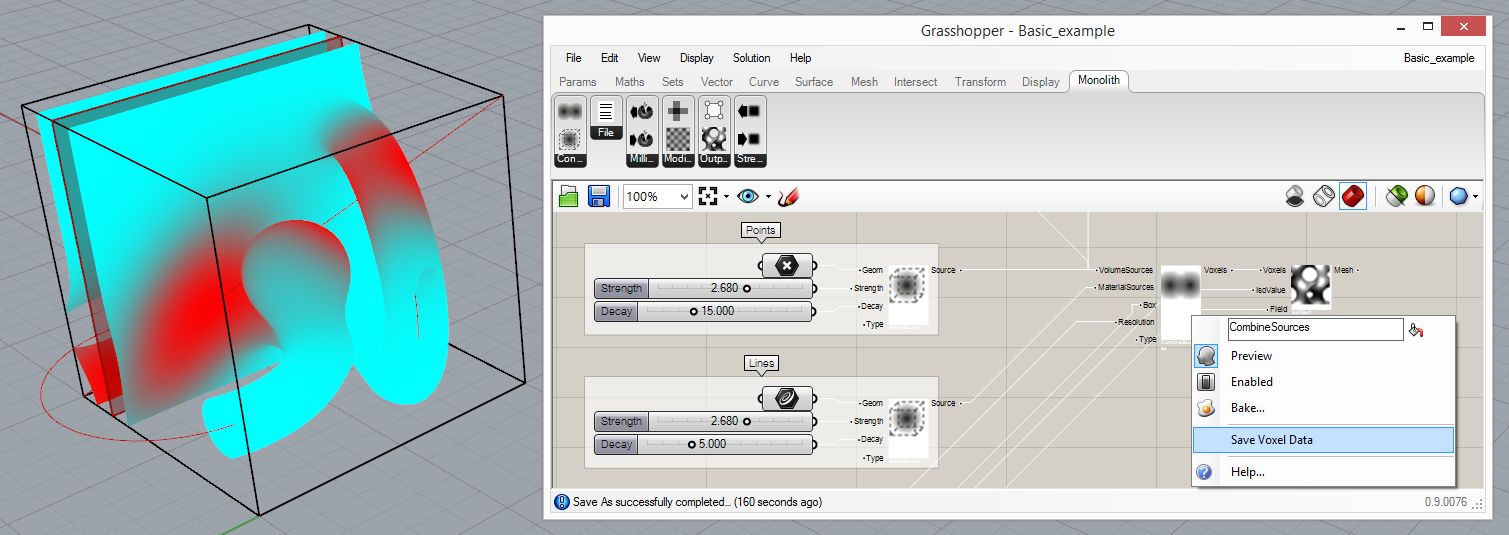Expand the Con... panel label
Image resolution: width=1509 pixels, height=535 pixels.
[571, 159]
